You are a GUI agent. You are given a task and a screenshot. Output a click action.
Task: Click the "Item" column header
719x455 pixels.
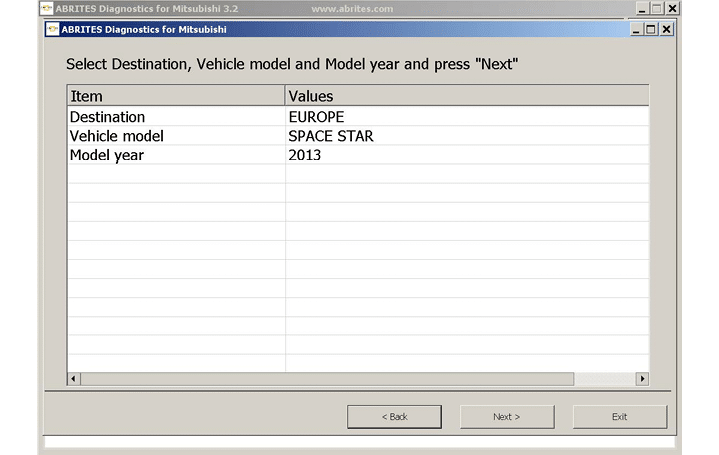176,96
